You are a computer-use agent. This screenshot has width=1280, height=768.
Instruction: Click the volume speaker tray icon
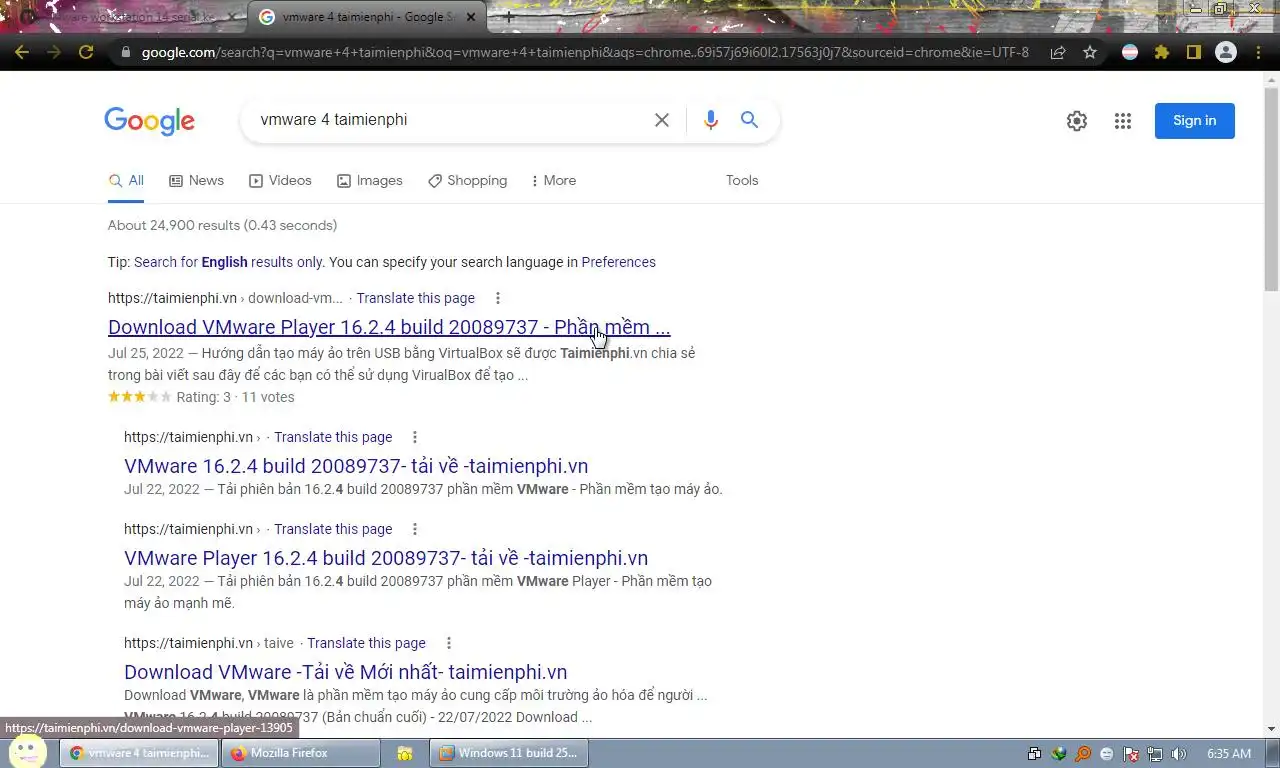pos(1178,754)
